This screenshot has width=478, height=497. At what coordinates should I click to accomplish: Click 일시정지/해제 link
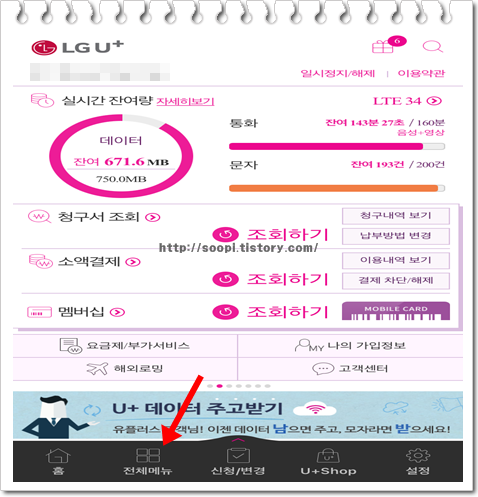[338, 73]
